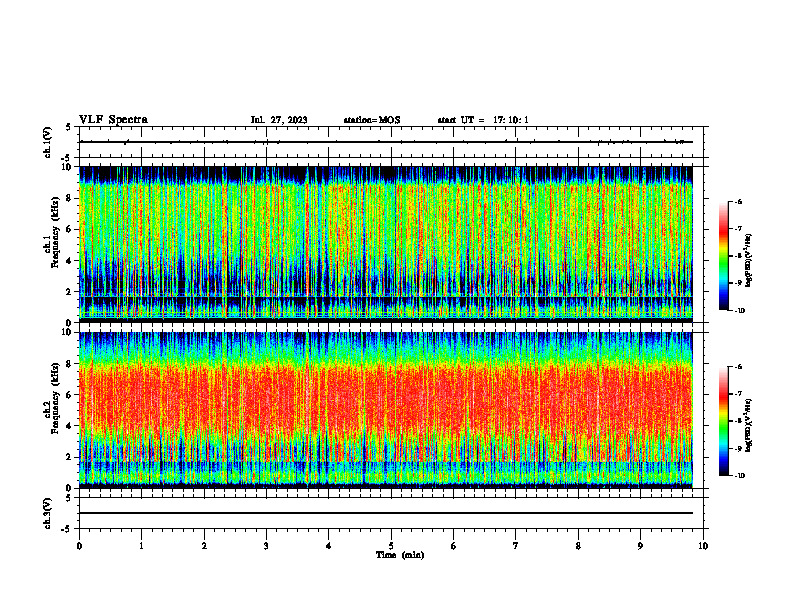Click the time axis tick label '8'
The width and height of the screenshot is (792, 612).
(578, 546)
